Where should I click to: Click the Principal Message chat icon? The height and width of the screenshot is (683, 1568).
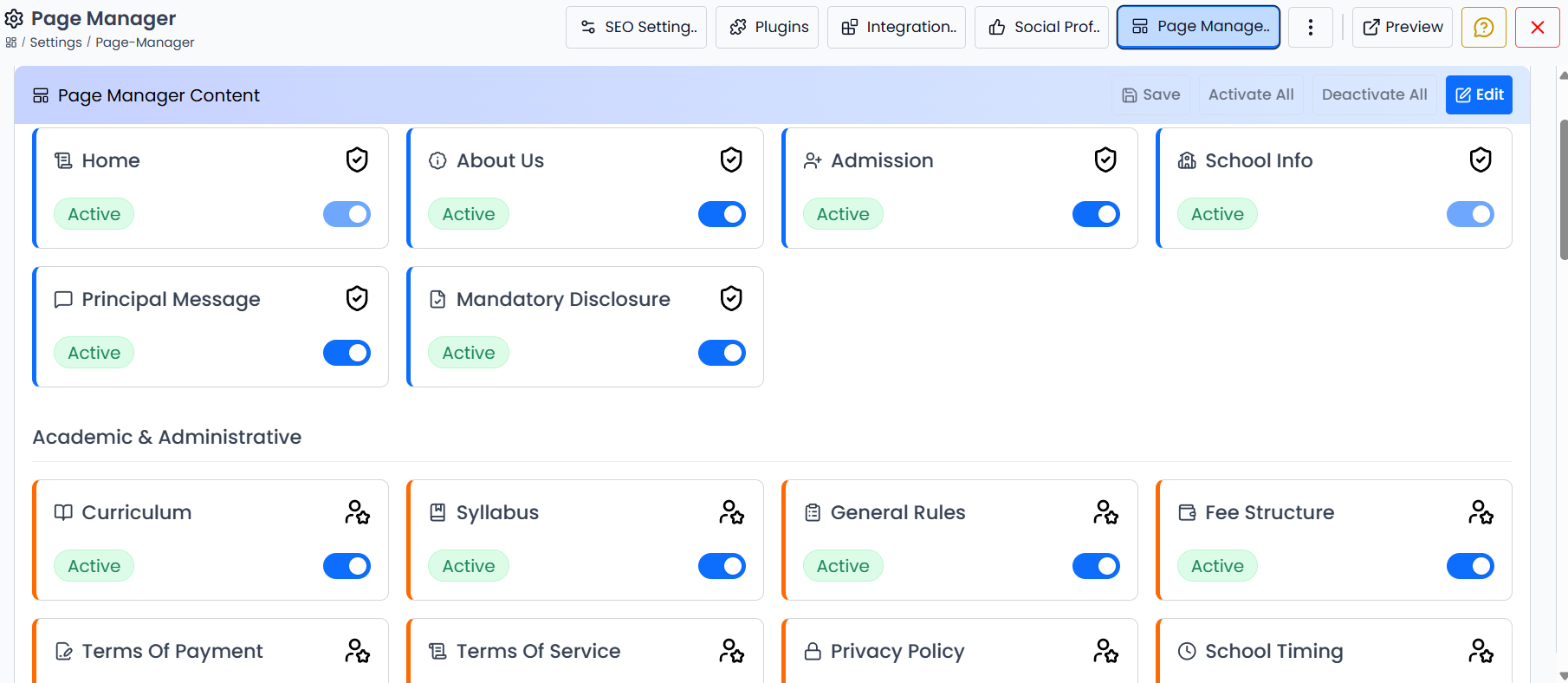pyautogui.click(x=63, y=299)
